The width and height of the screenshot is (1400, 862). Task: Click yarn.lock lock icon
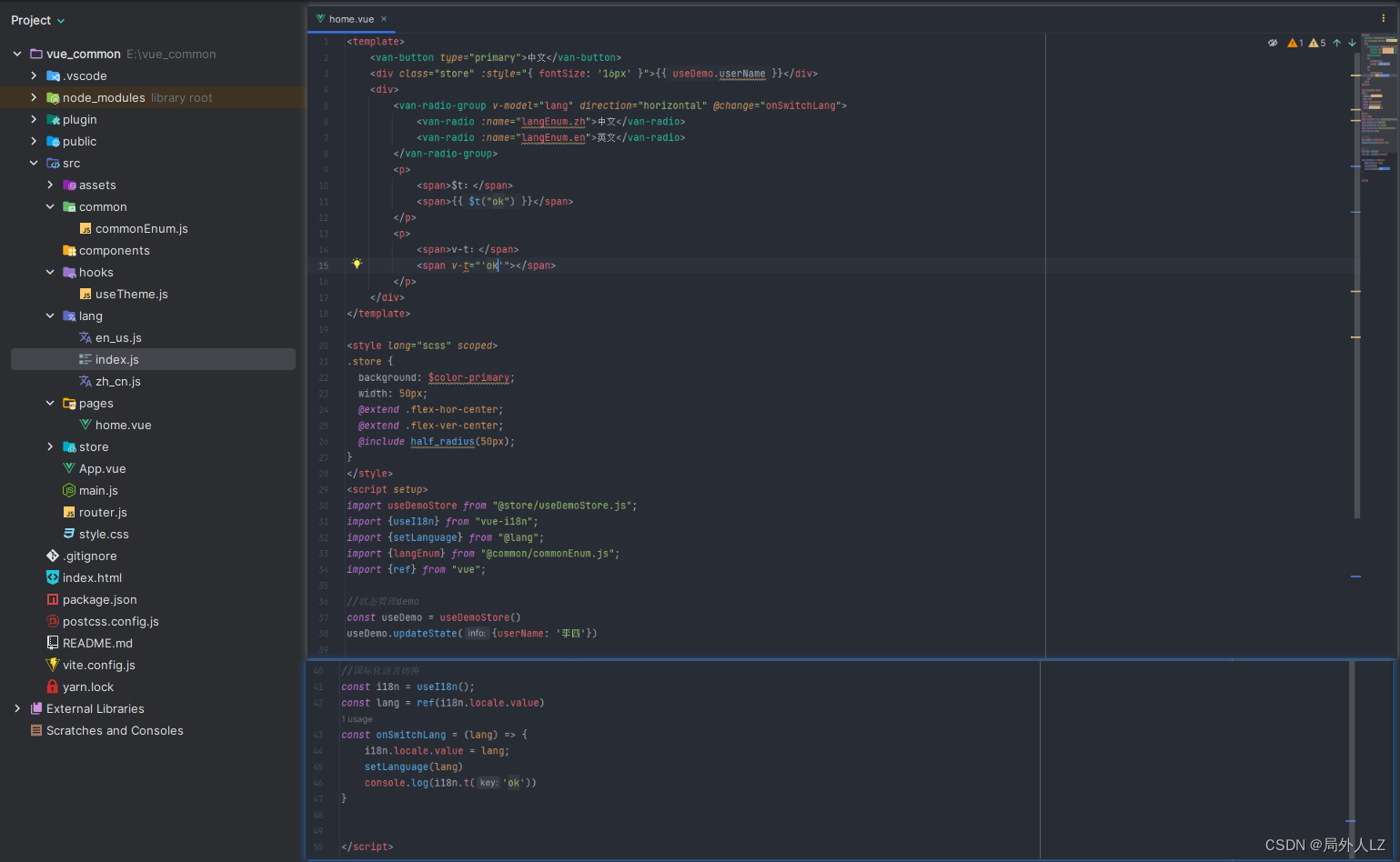point(53,687)
